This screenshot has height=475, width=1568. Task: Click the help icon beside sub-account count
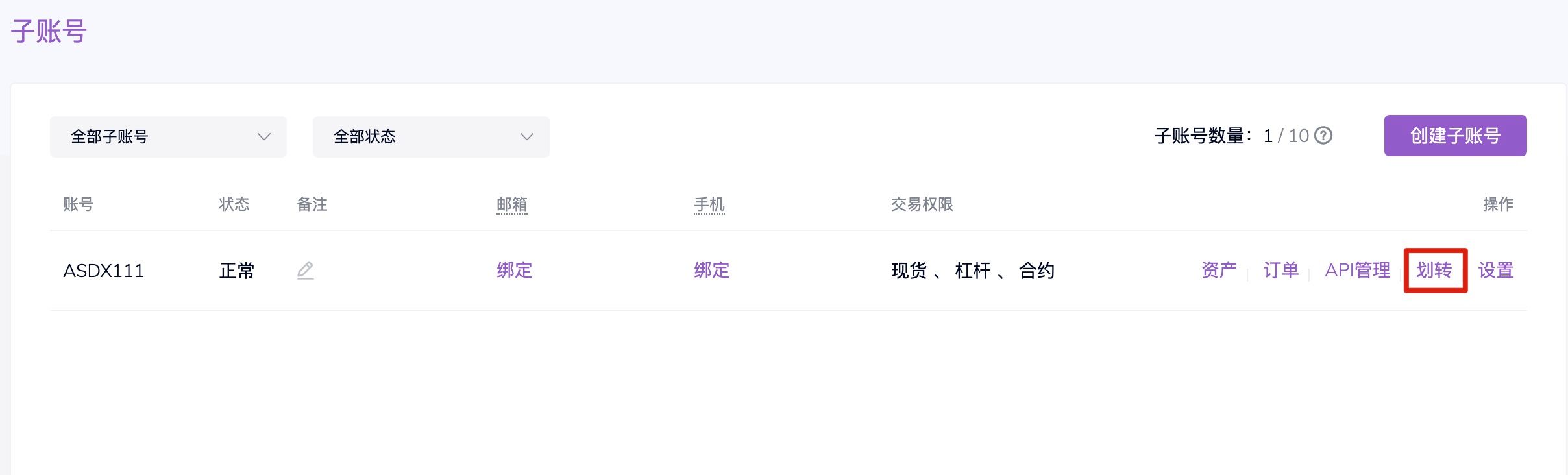coord(1323,136)
